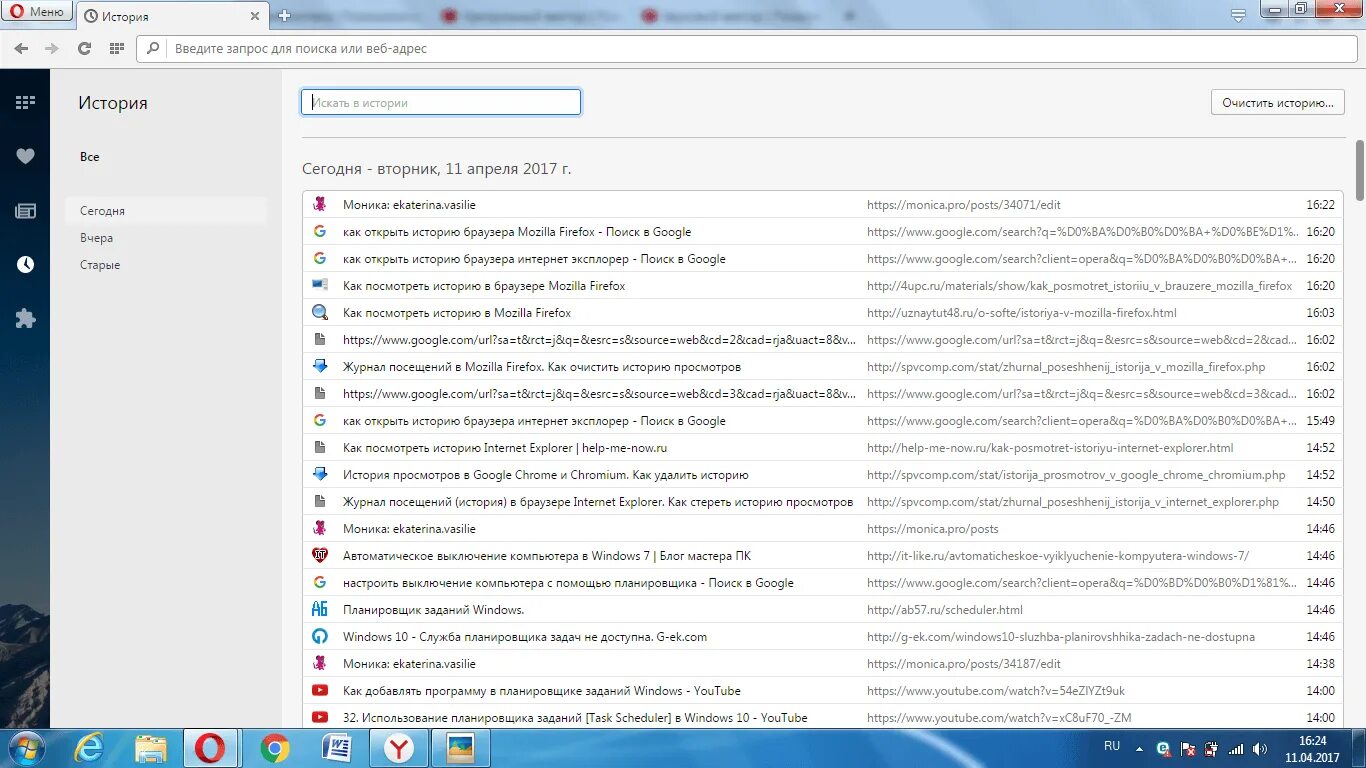Open the Windows Start button
1366x768 pixels.
point(25,748)
